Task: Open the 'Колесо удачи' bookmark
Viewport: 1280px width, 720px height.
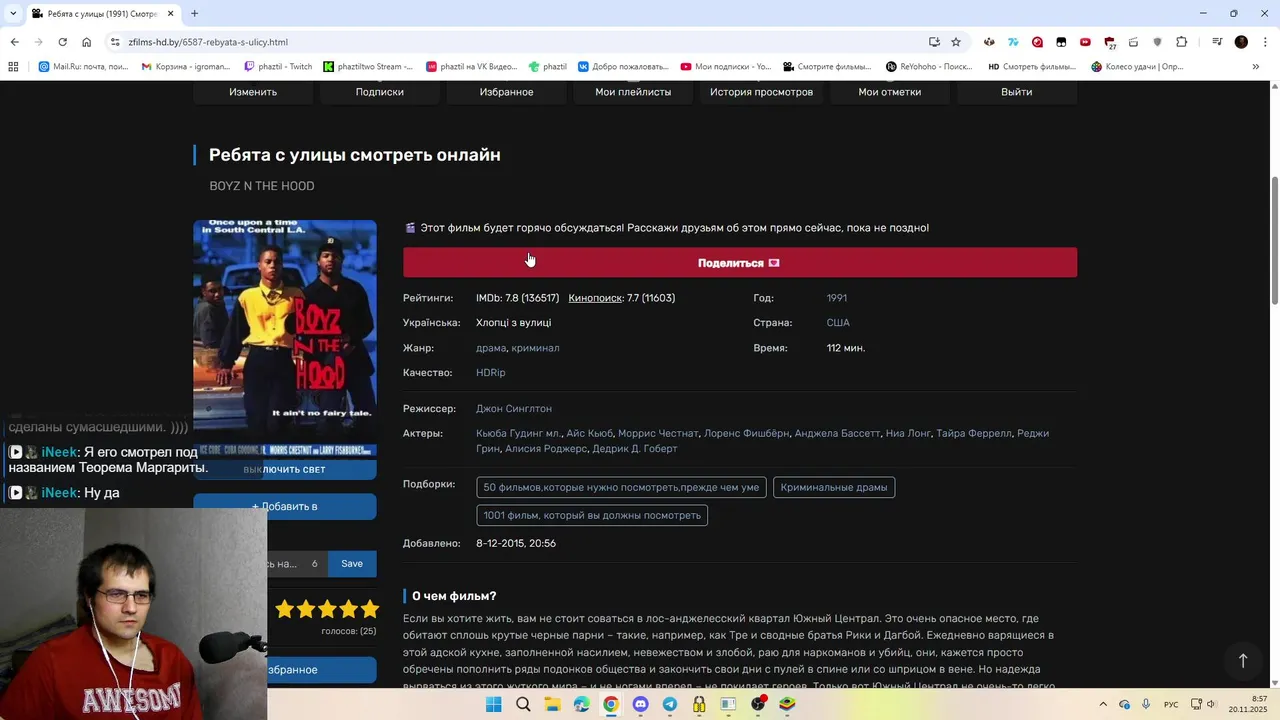Action: coord(1138,67)
